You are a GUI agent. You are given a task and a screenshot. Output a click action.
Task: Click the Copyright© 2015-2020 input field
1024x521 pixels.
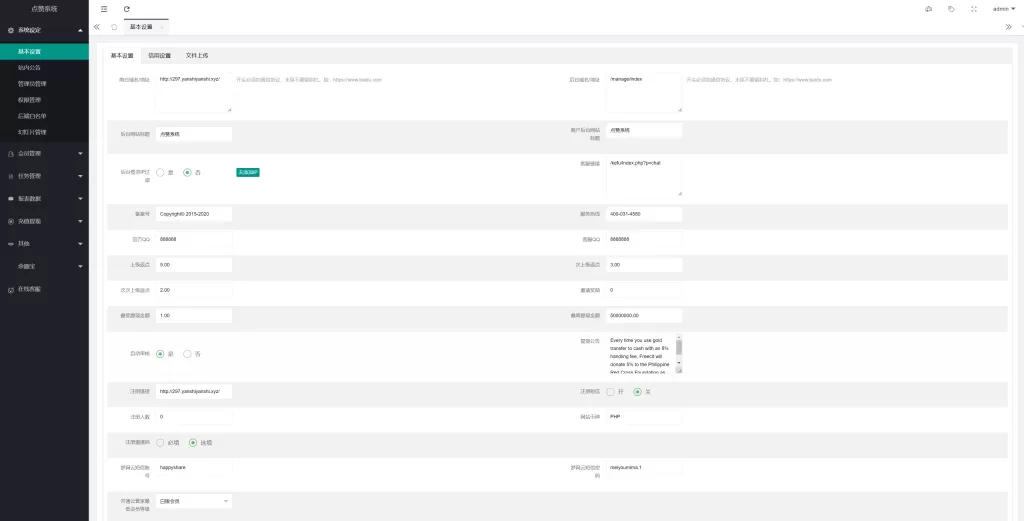point(194,214)
